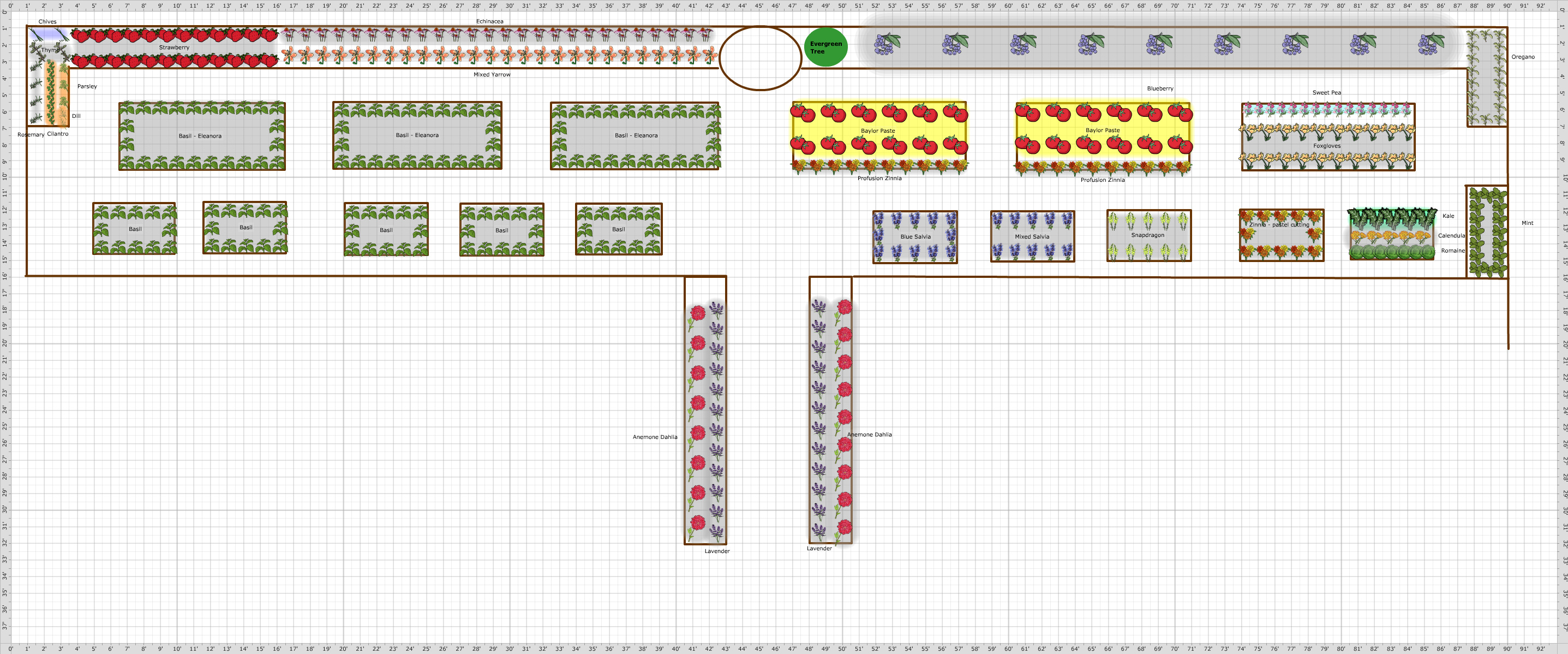Select a mint plant icon on the right edge
Screen dimensions: 1568x654
tap(1476, 219)
